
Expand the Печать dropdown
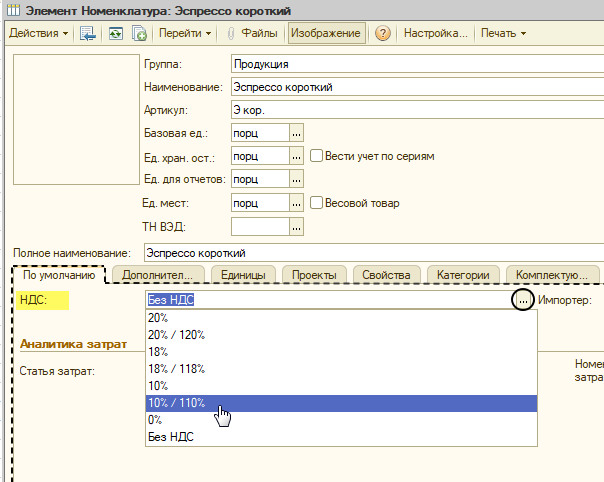click(503, 33)
